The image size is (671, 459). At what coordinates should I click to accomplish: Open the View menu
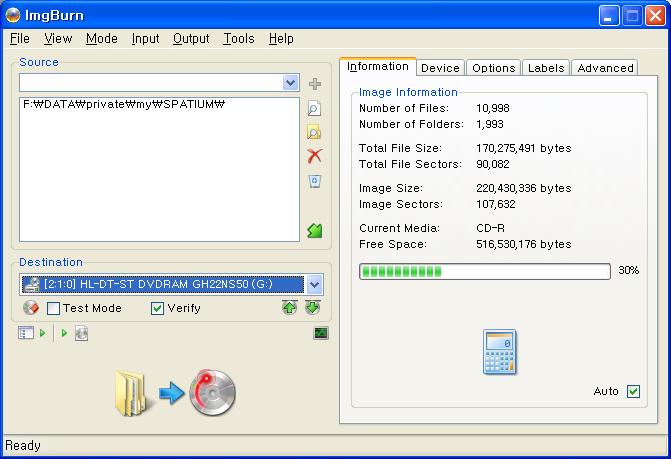point(58,39)
